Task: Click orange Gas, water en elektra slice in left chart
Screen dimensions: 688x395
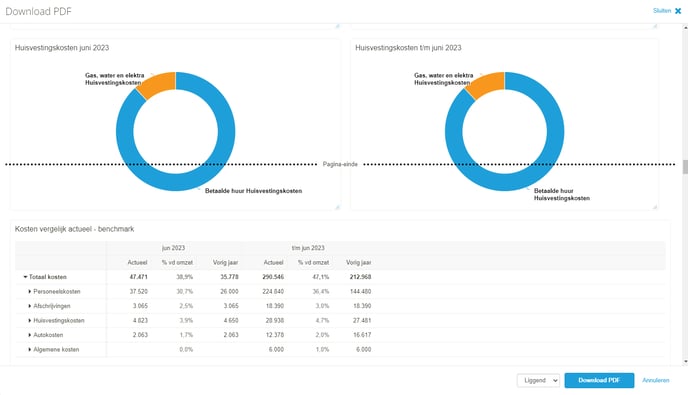Action: coord(158,84)
